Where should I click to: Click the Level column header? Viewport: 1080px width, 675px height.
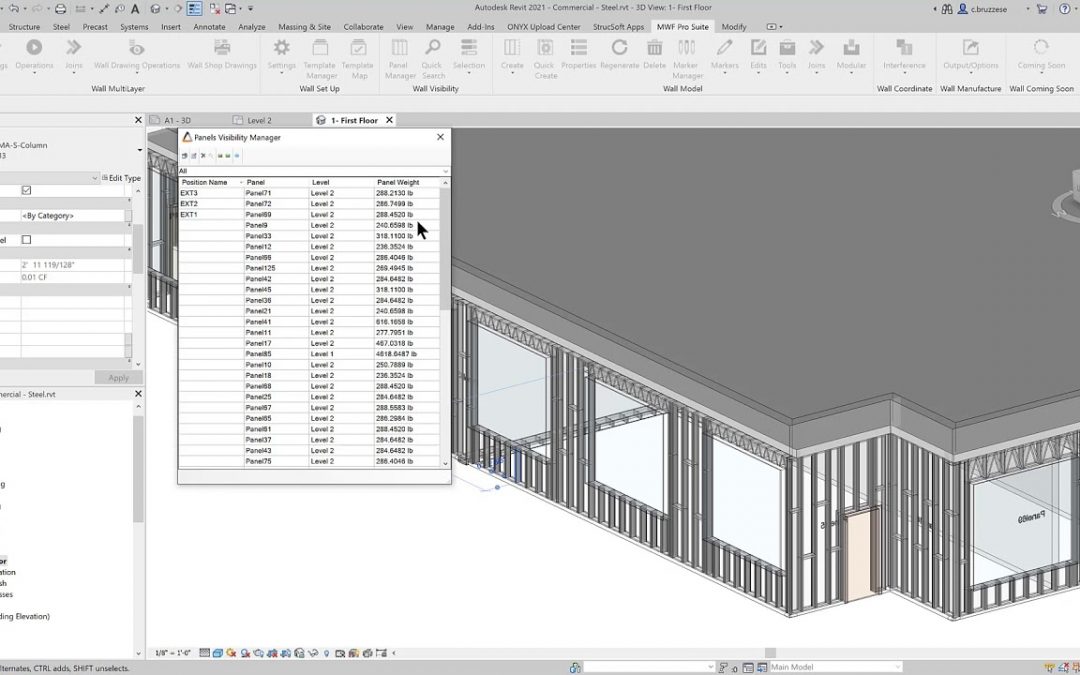342,183
